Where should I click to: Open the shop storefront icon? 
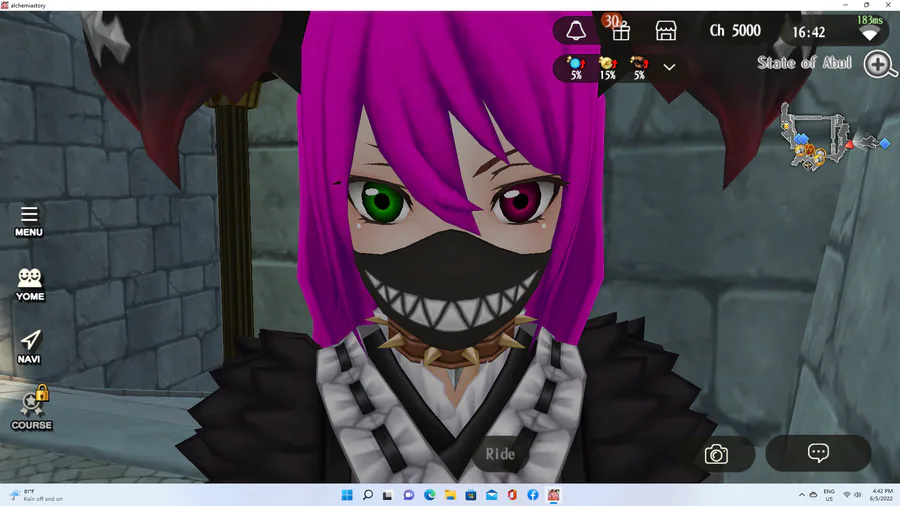[x=666, y=31]
